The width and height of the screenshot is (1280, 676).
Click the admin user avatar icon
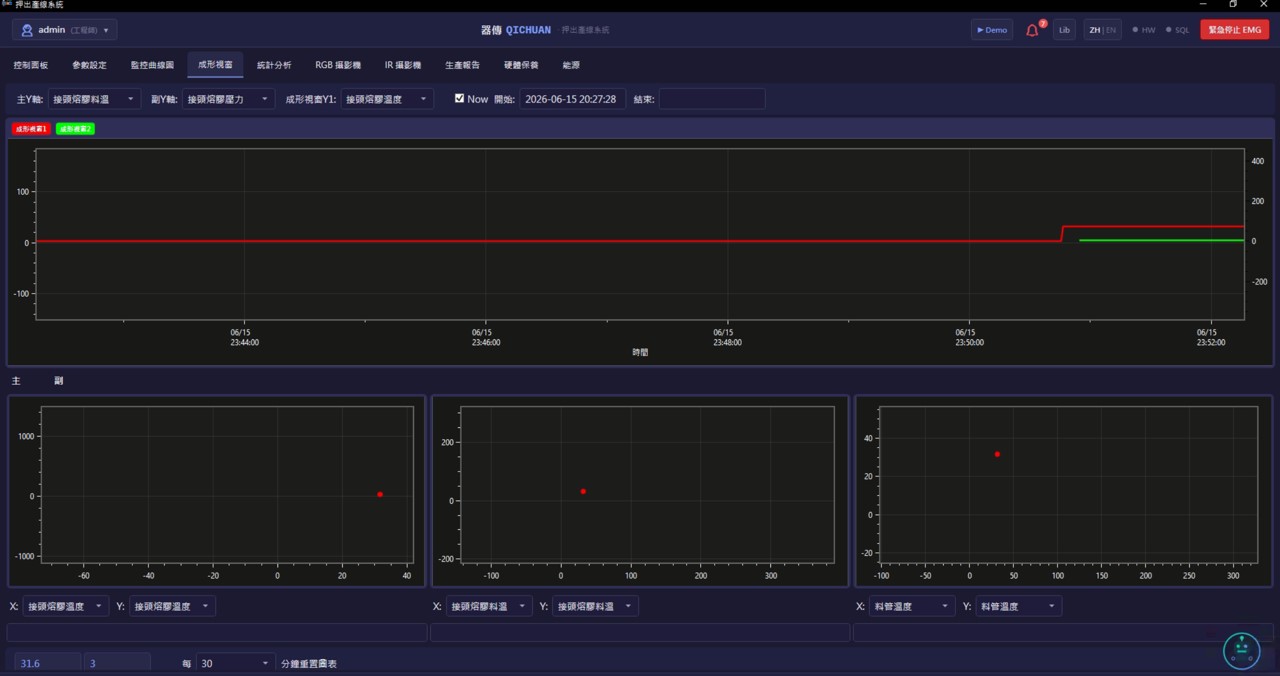point(27,30)
